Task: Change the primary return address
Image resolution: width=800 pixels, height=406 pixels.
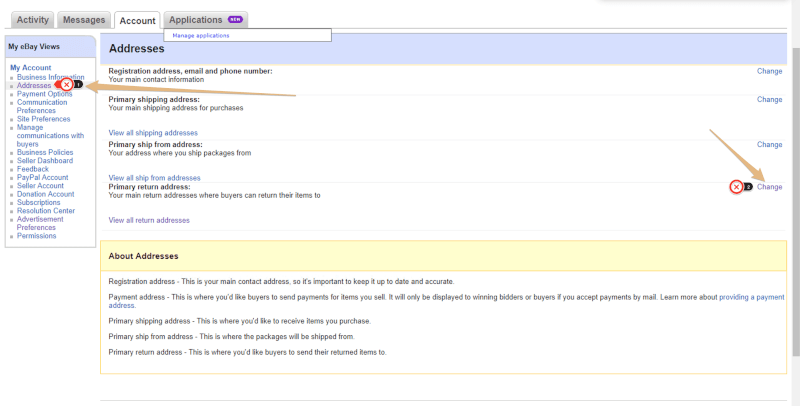Action: click(769, 187)
